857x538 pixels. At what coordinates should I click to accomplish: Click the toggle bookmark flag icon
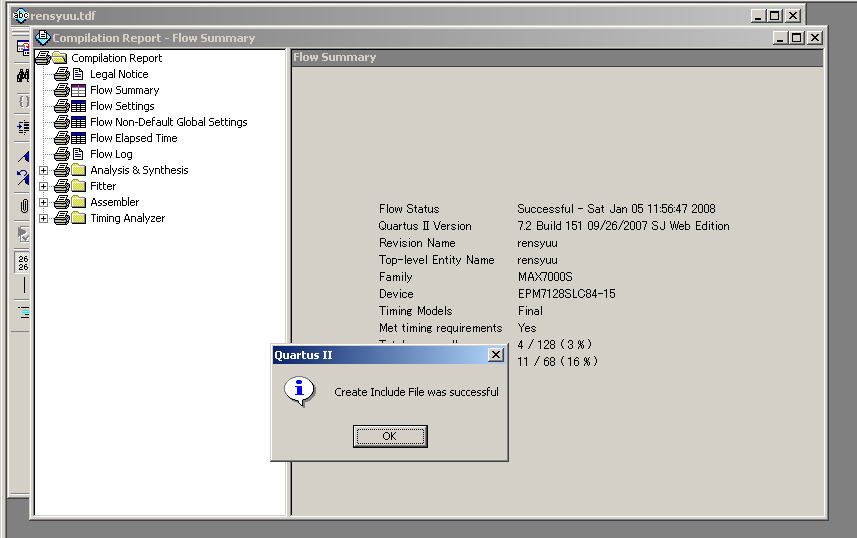pos(23,157)
